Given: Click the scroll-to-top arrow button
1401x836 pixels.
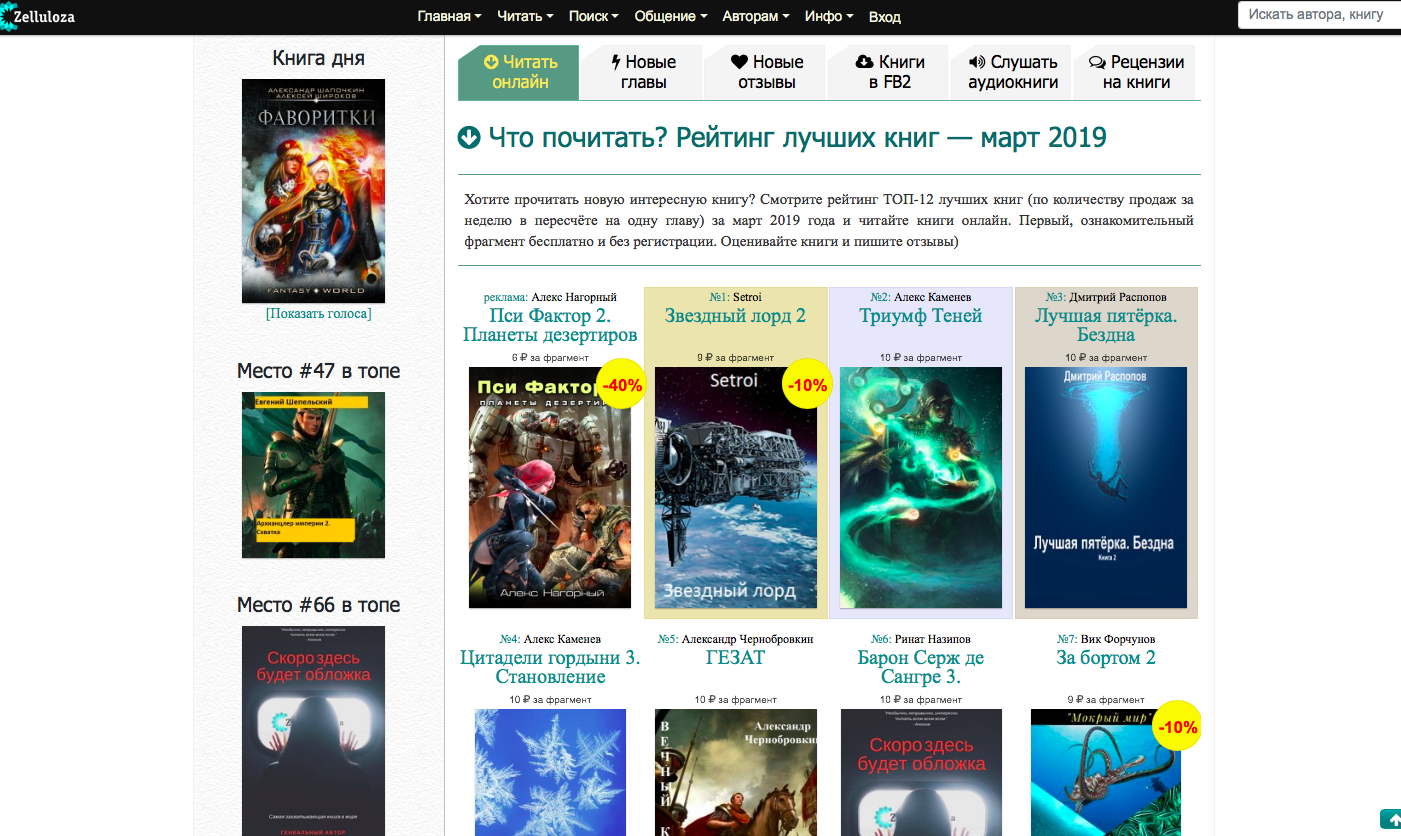Looking at the screenshot, I should [1390, 819].
